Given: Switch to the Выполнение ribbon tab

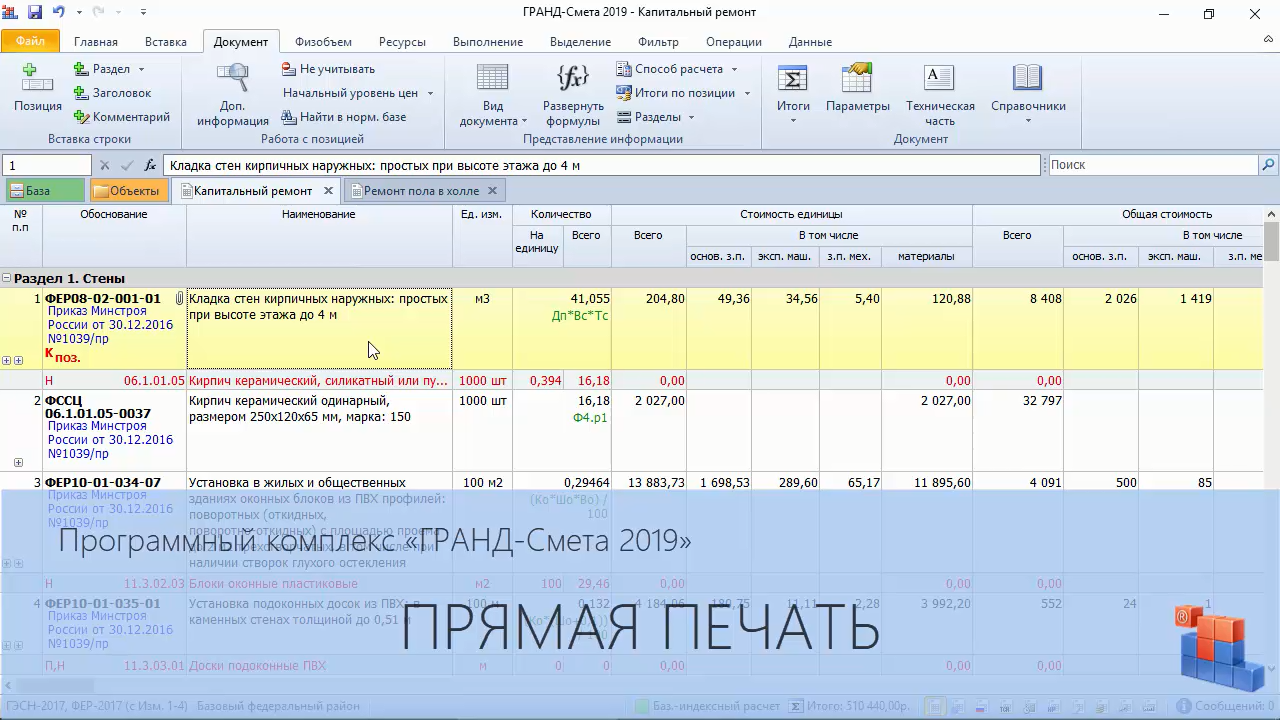Looking at the screenshot, I should 488,42.
